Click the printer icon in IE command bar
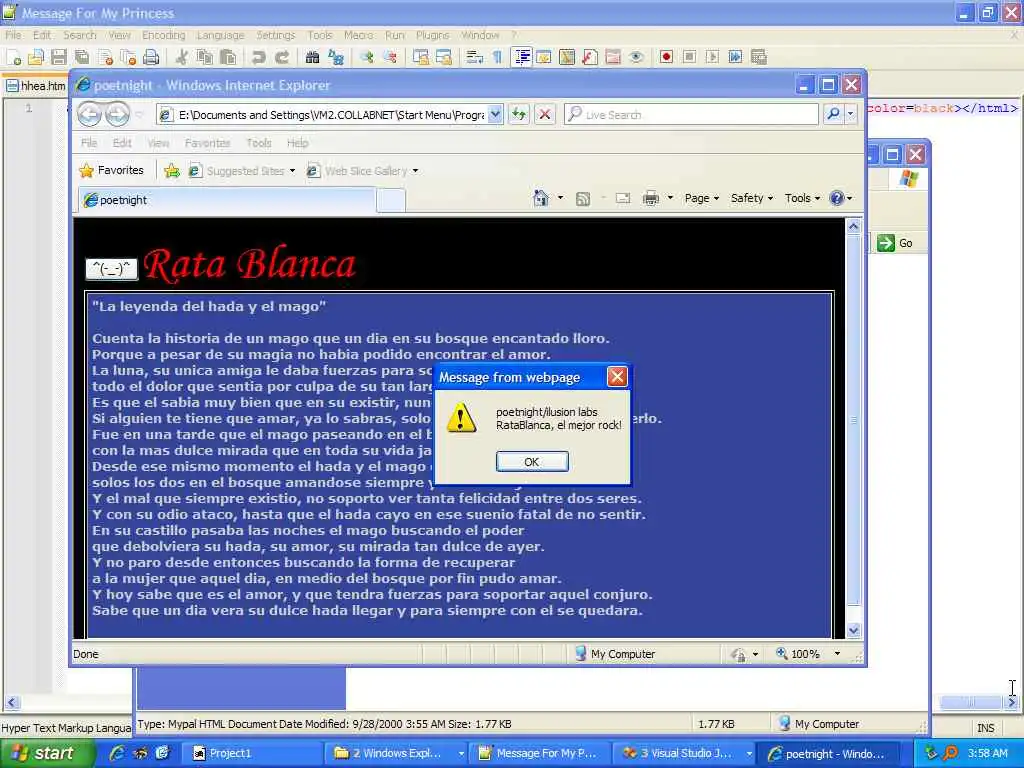The width and height of the screenshot is (1024, 768). tap(651, 198)
